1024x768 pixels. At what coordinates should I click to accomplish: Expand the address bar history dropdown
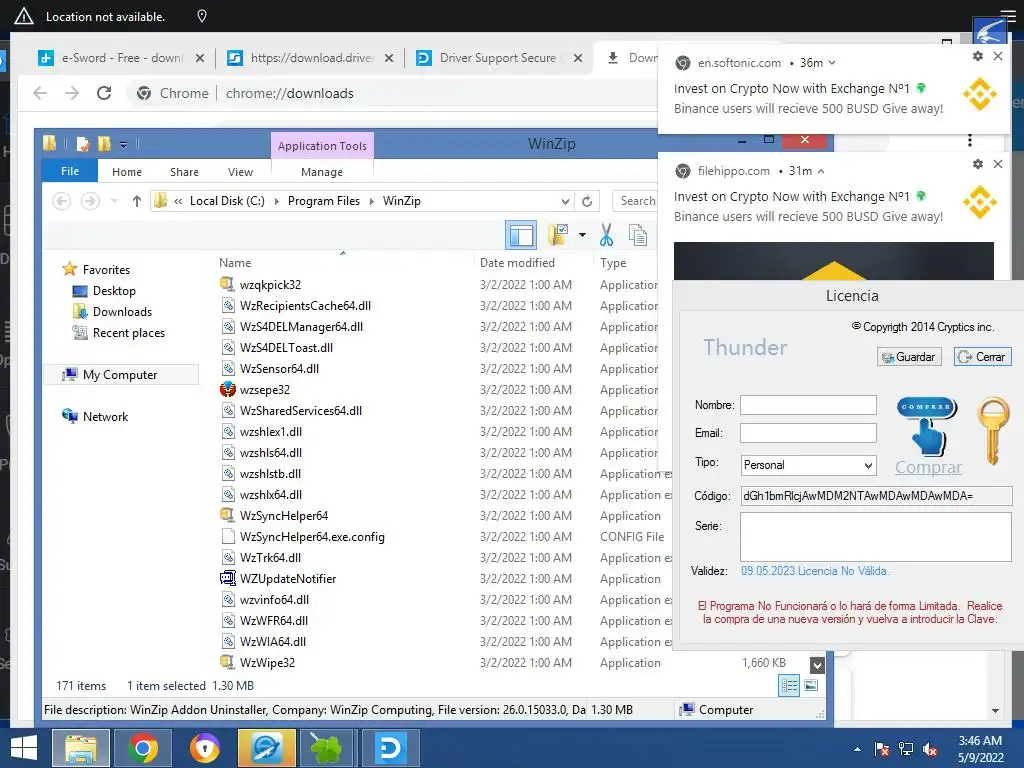click(x=565, y=201)
